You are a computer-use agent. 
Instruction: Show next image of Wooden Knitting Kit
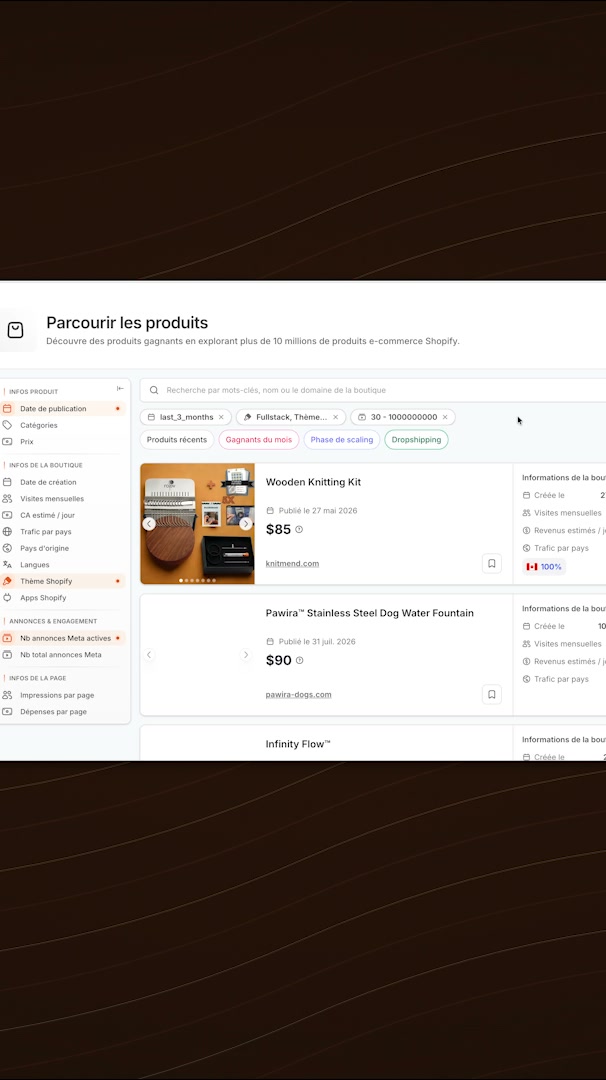246,524
